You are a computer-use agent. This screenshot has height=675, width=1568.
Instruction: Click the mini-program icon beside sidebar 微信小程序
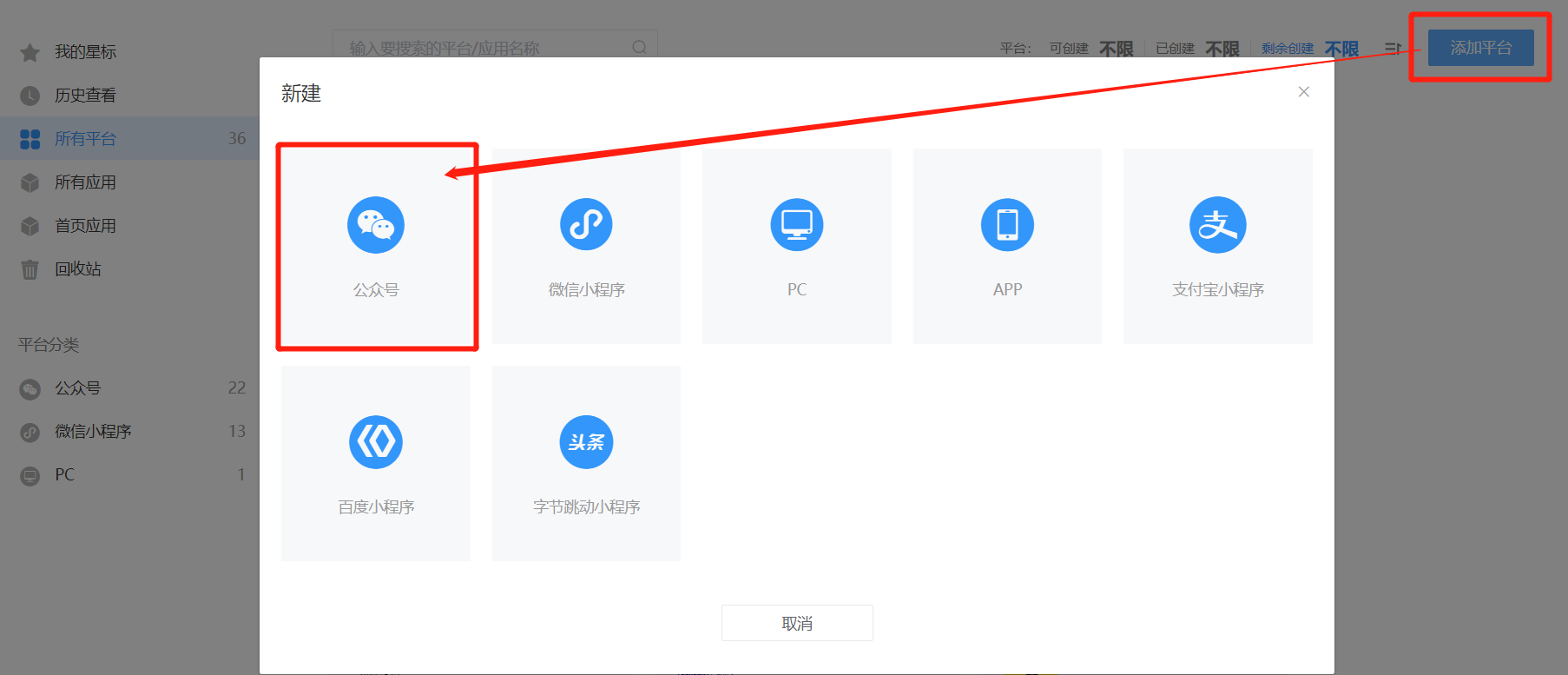[x=30, y=432]
